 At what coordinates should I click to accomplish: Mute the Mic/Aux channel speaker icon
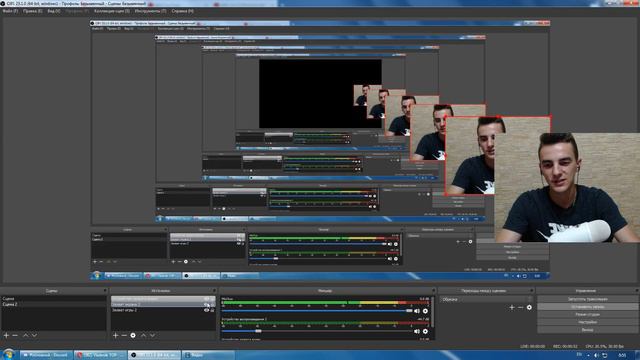(417, 311)
